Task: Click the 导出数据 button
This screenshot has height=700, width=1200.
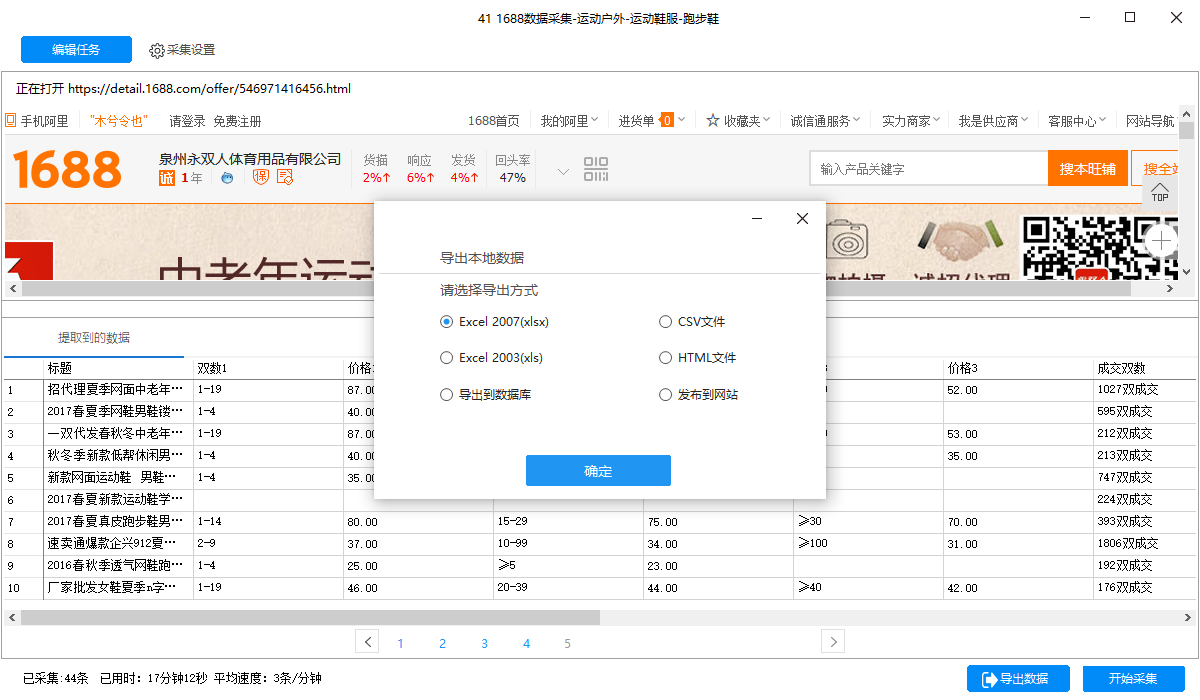Action: point(1018,679)
